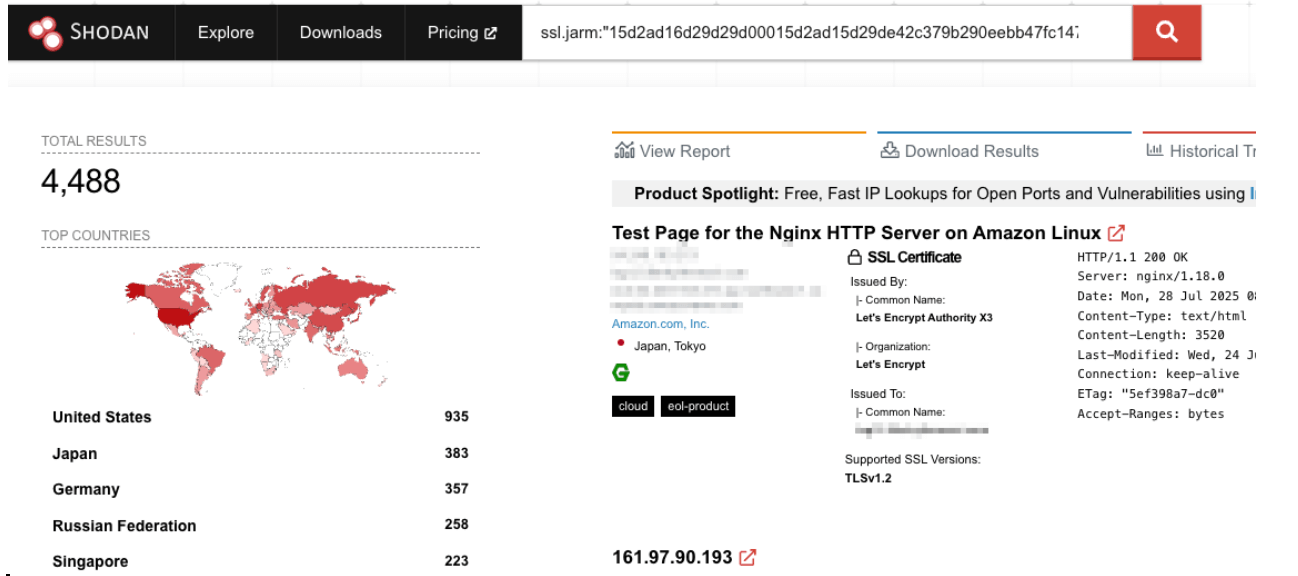1298x576 pixels.
Task: Open external link icon next to Nginx title
Action: [1117, 233]
